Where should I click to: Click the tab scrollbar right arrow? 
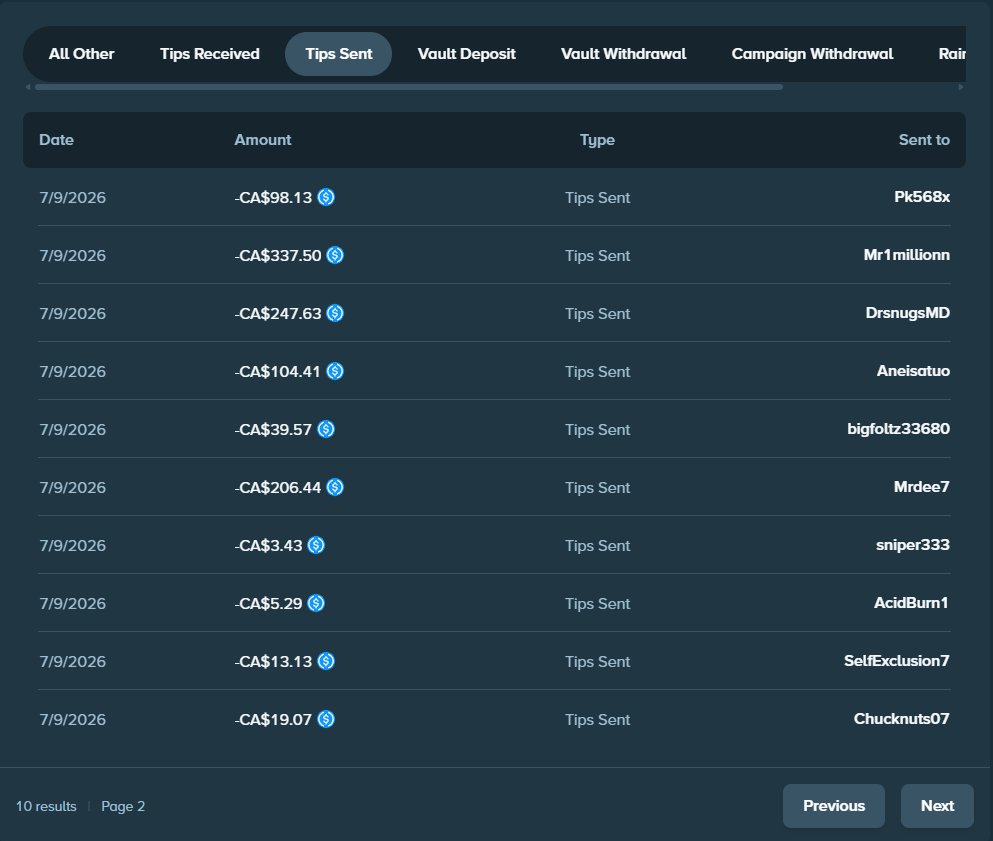point(961,87)
